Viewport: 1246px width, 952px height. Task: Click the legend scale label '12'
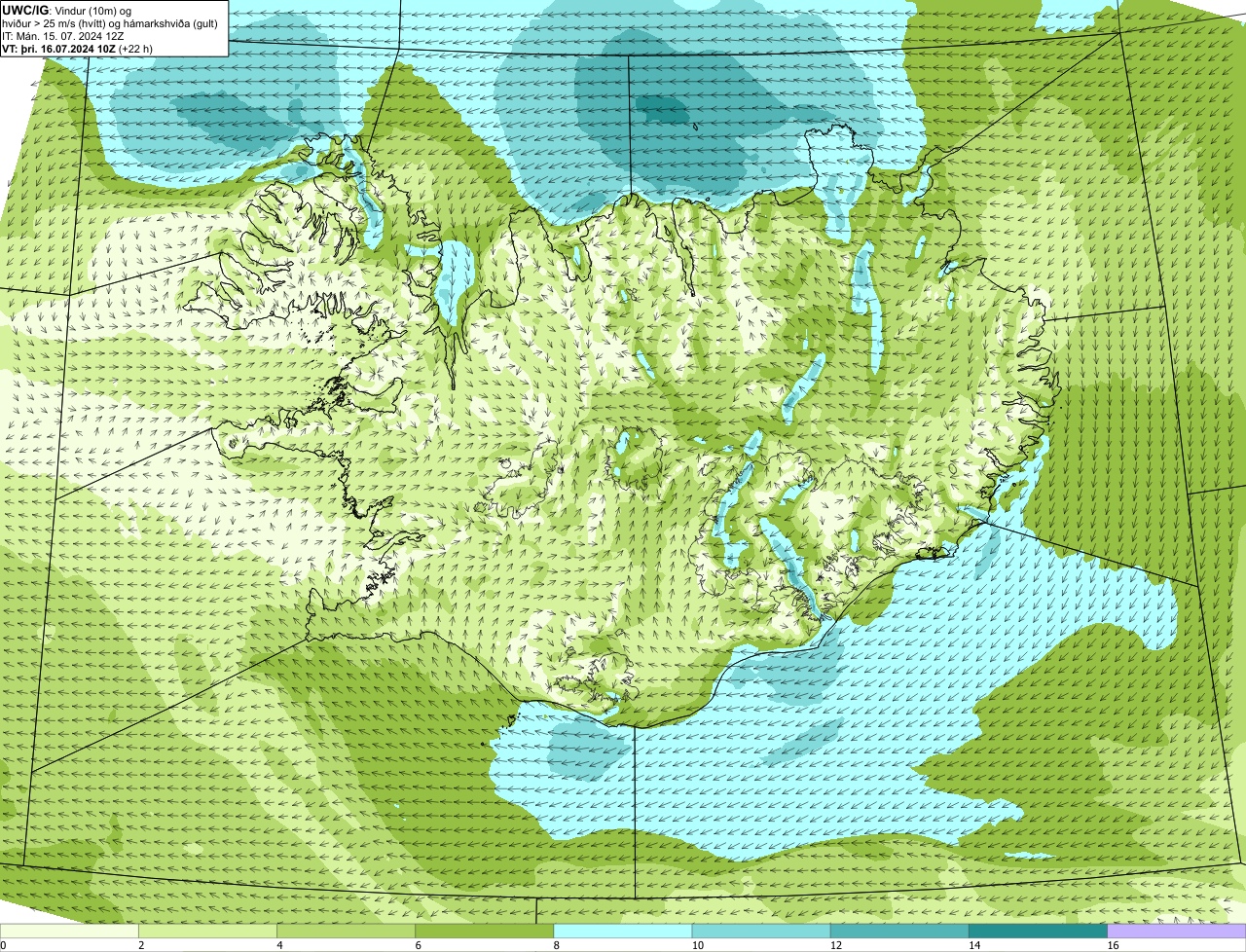click(836, 945)
